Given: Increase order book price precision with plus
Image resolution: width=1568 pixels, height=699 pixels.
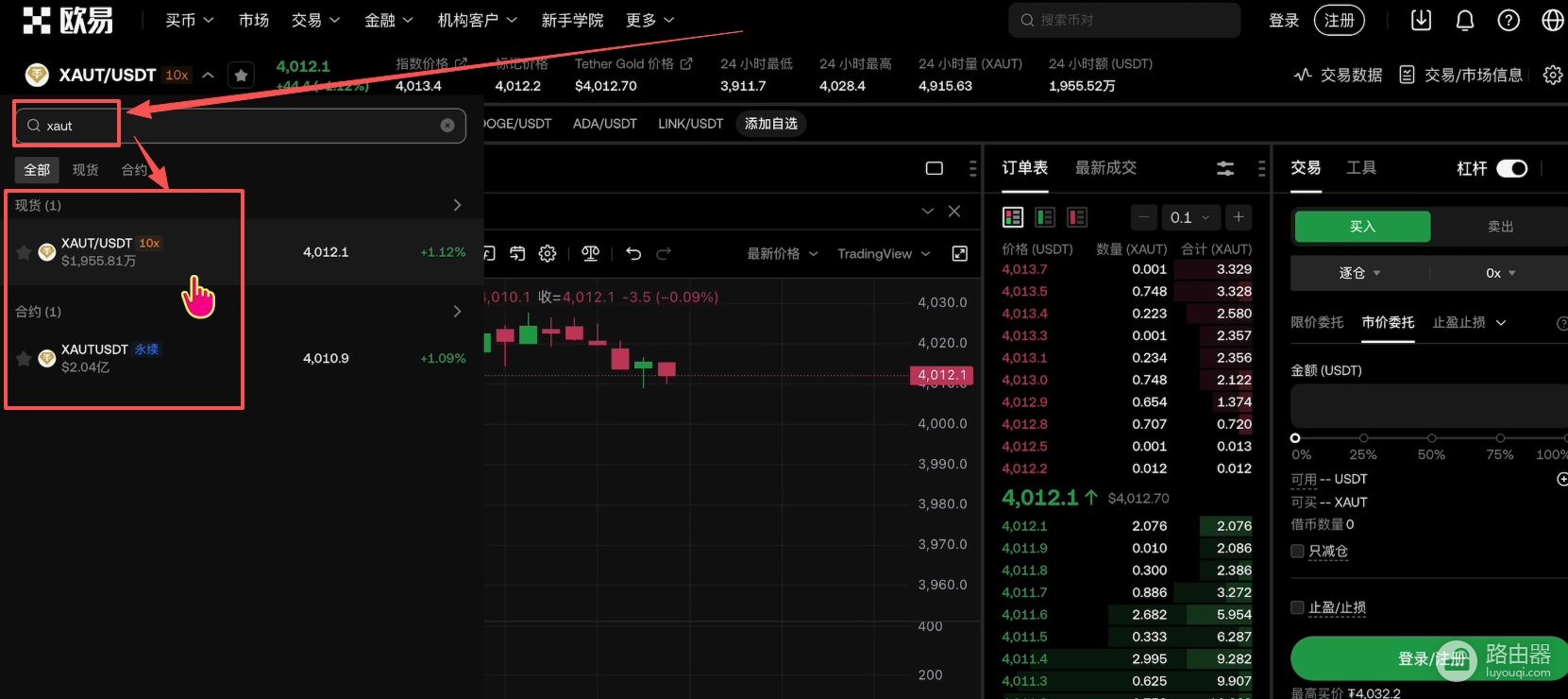Looking at the screenshot, I should click(x=1239, y=217).
